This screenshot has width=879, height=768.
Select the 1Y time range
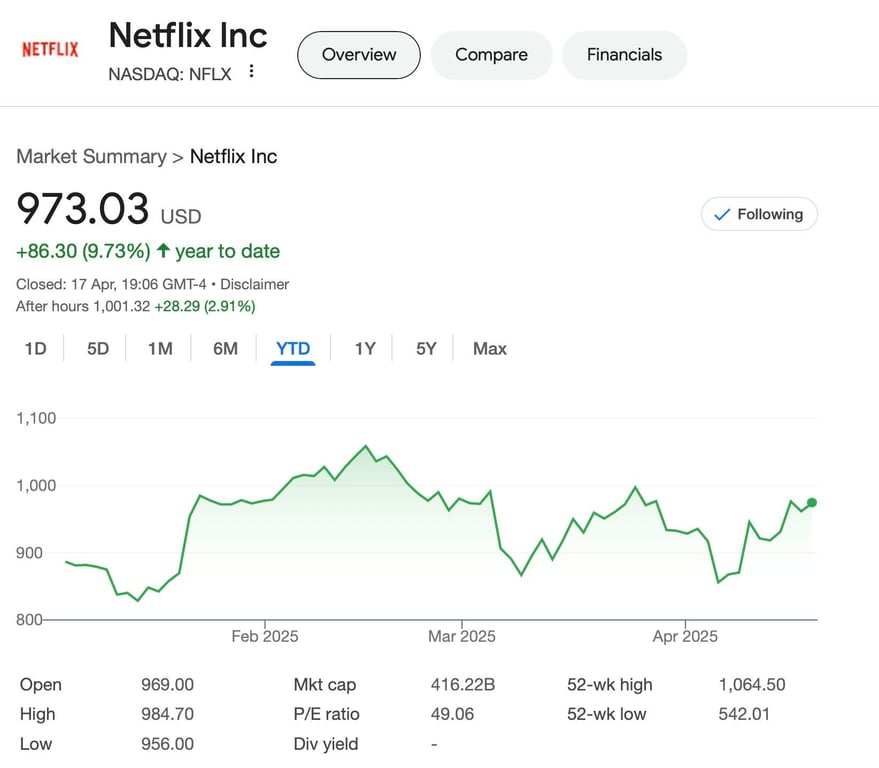click(365, 348)
